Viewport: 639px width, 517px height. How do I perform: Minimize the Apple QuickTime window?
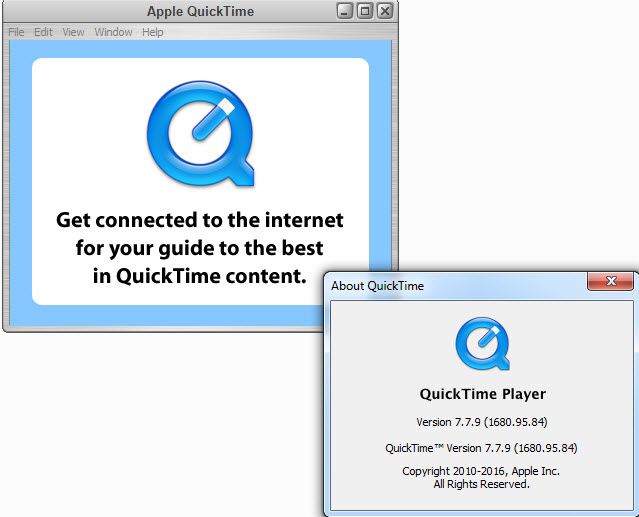[344, 11]
